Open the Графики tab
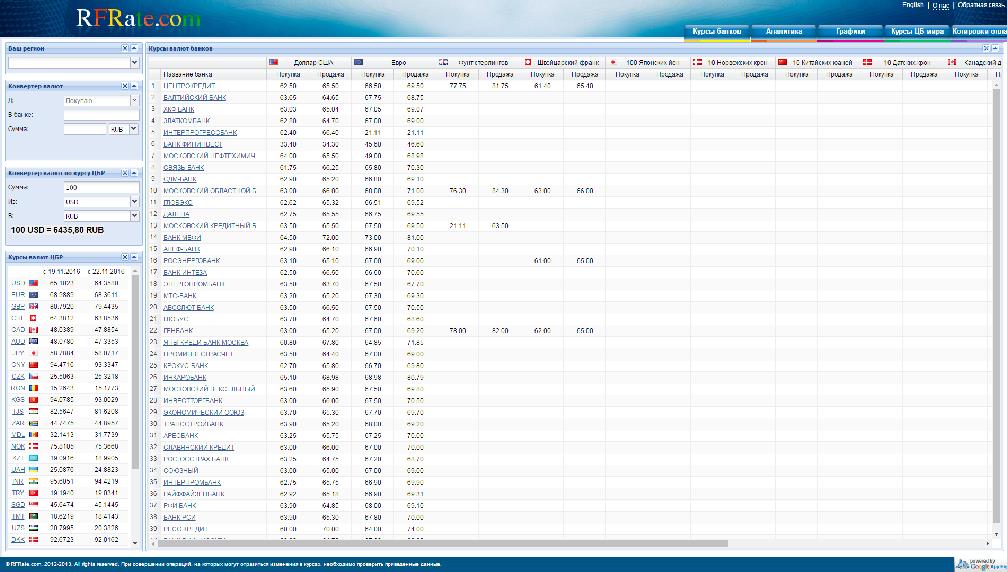1007x572 pixels. click(850, 31)
